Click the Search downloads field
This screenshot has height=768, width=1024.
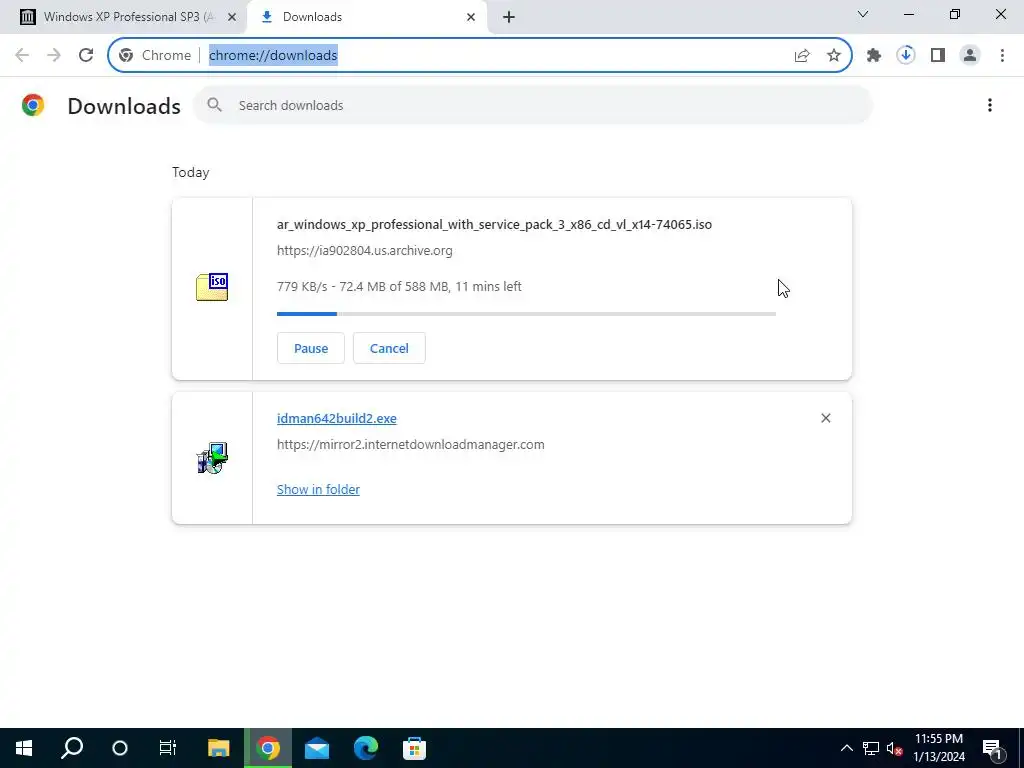pyautogui.click(x=532, y=105)
